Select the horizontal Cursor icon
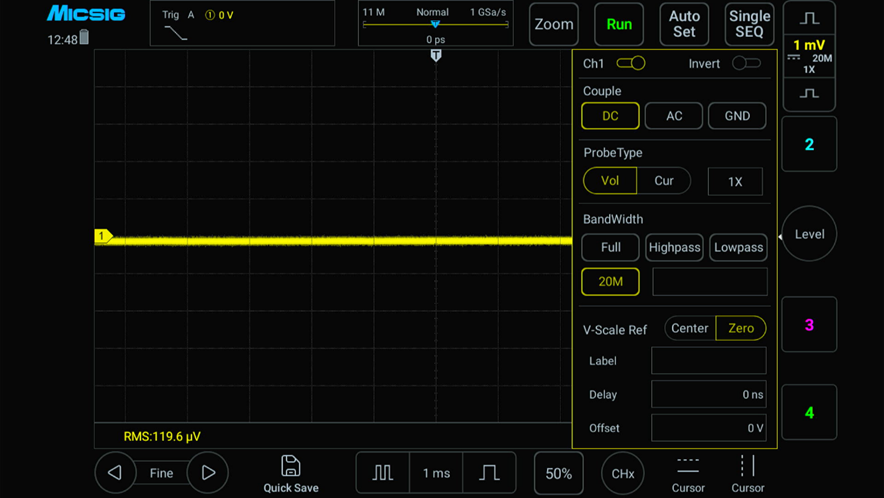The image size is (884, 498). click(688, 466)
